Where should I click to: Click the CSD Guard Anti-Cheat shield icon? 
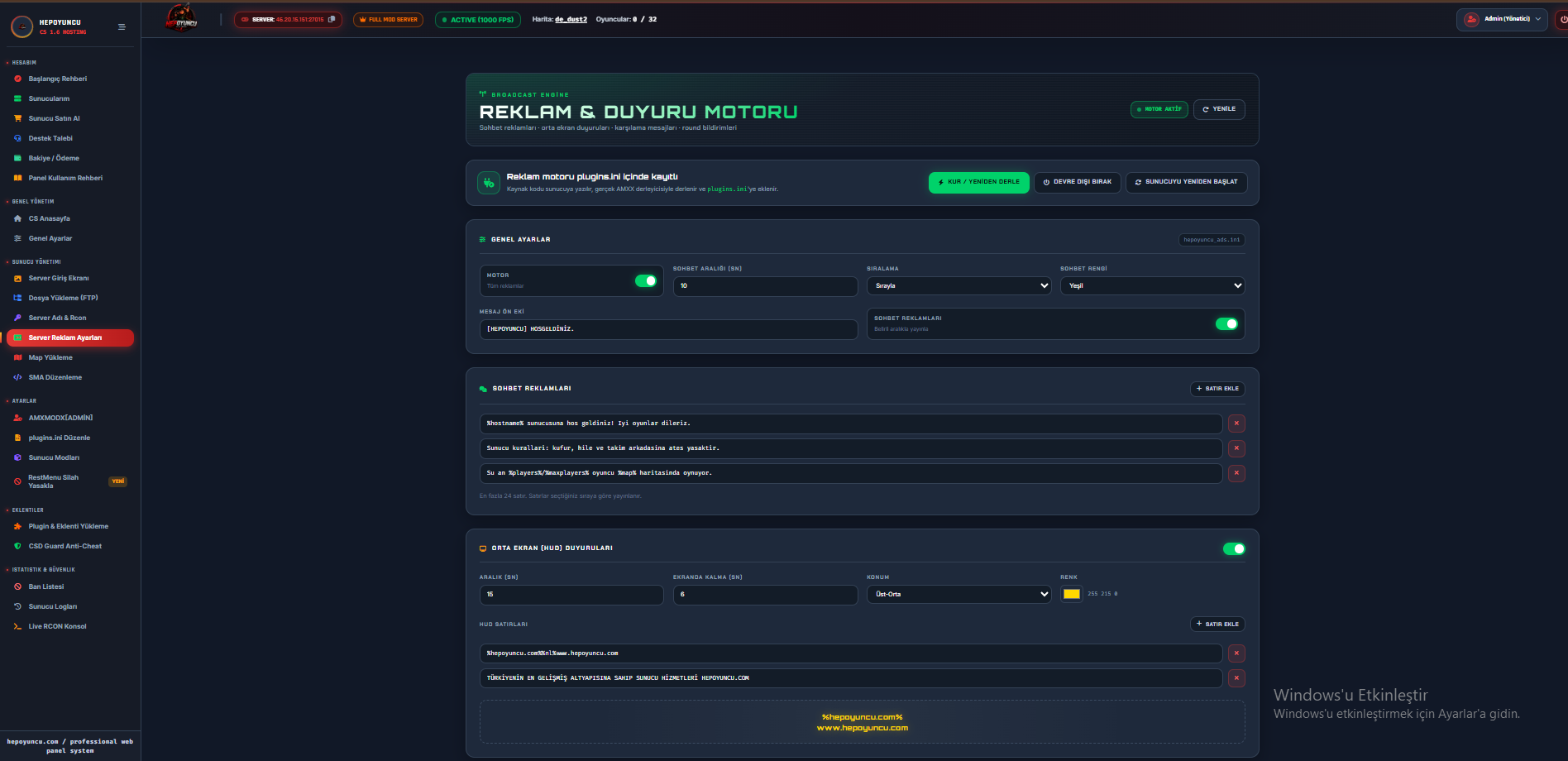[17, 546]
